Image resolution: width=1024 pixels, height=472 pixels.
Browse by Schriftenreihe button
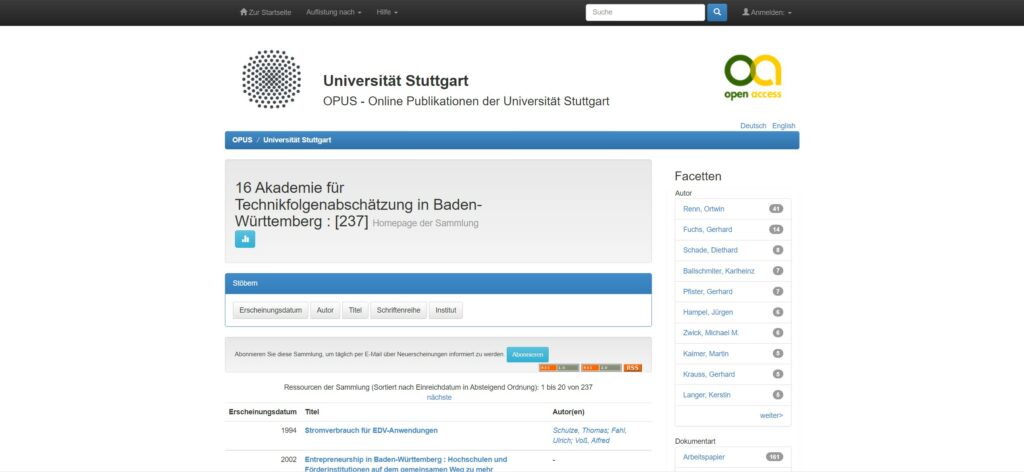[x=398, y=311]
